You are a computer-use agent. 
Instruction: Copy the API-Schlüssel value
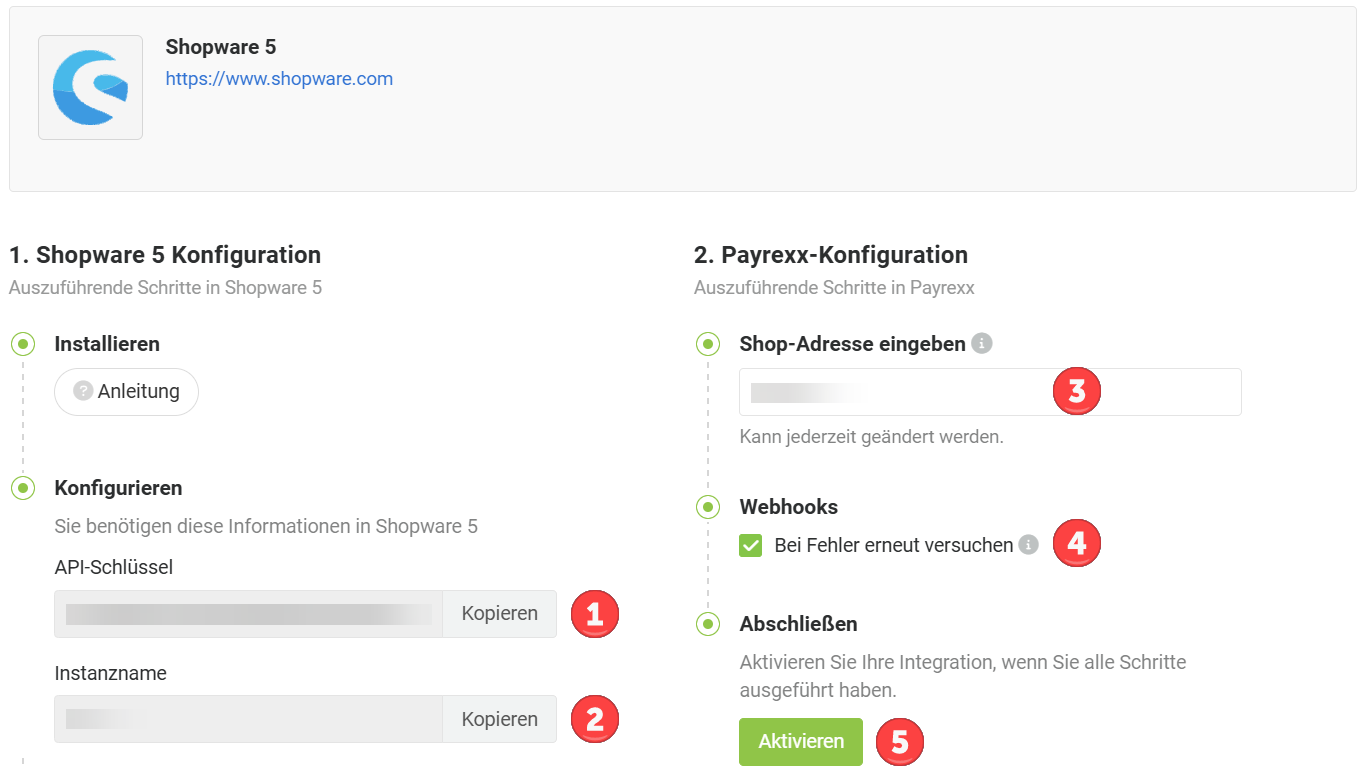coord(499,614)
